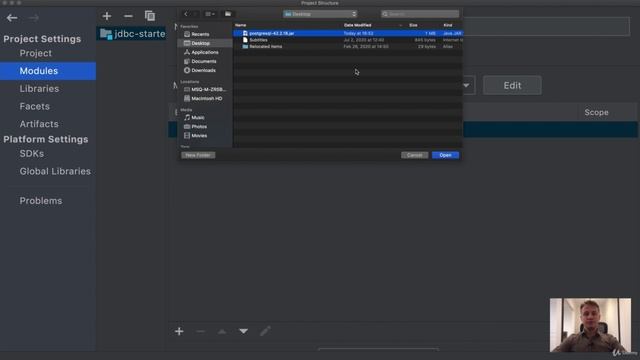Viewport: 640px width, 360px height.
Task: Select the jdbc-starter module
Action: tap(131, 33)
